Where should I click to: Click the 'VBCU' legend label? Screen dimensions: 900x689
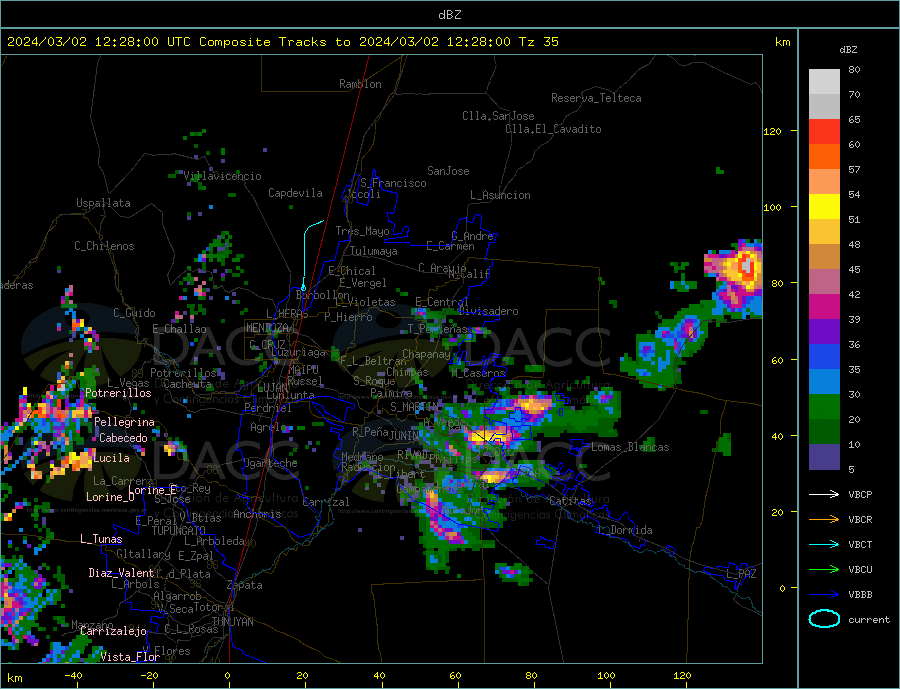(x=860, y=570)
